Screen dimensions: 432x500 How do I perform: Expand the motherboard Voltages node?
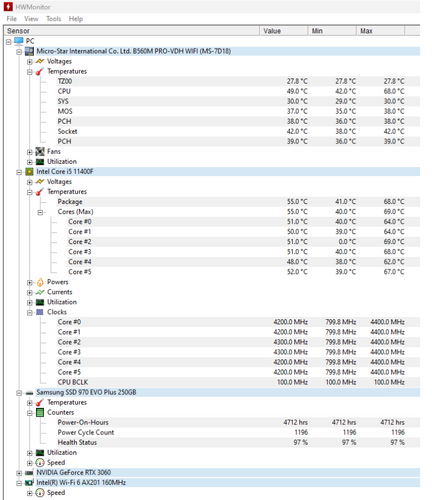click(30, 62)
